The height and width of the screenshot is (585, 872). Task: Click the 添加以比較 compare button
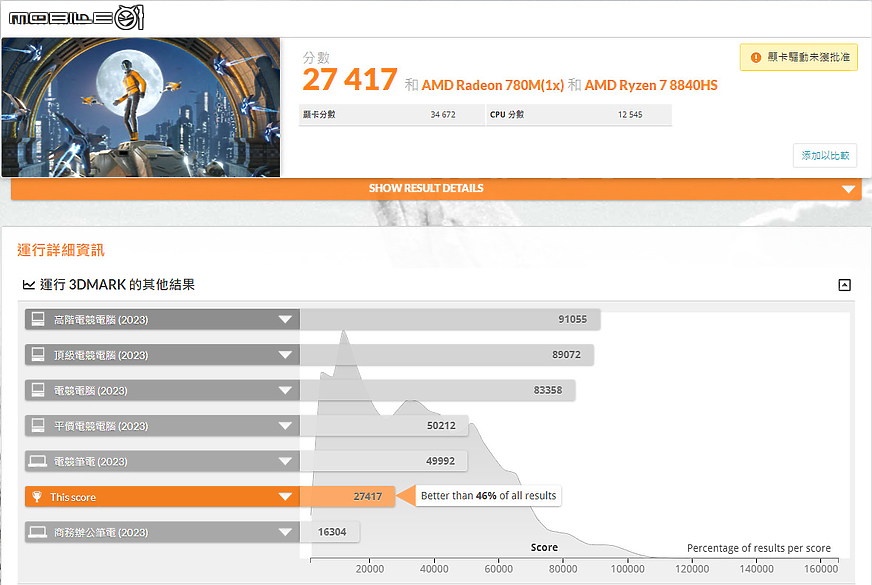click(x=825, y=156)
